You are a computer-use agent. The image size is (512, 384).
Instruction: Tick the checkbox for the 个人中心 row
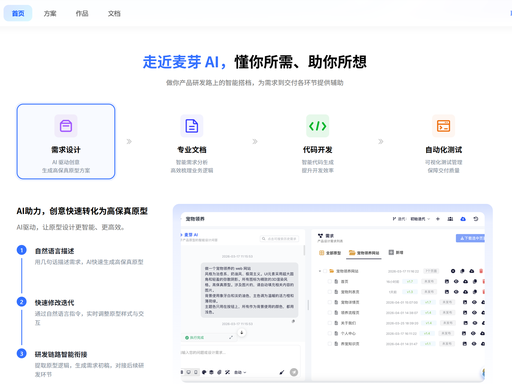click(330, 333)
